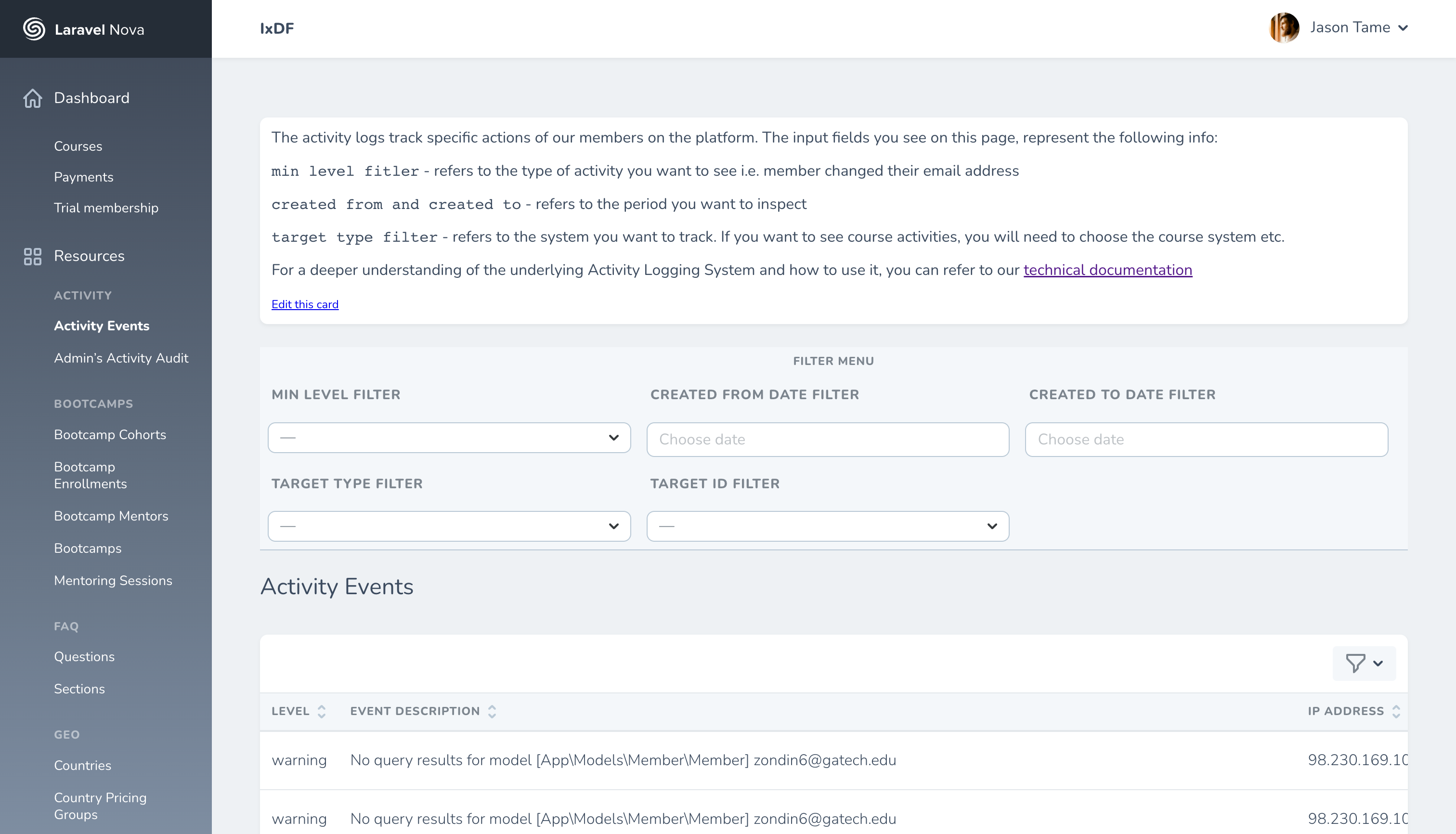This screenshot has width=1456, height=834.
Task: Click the Dashboard home icon
Action: [x=33, y=98]
